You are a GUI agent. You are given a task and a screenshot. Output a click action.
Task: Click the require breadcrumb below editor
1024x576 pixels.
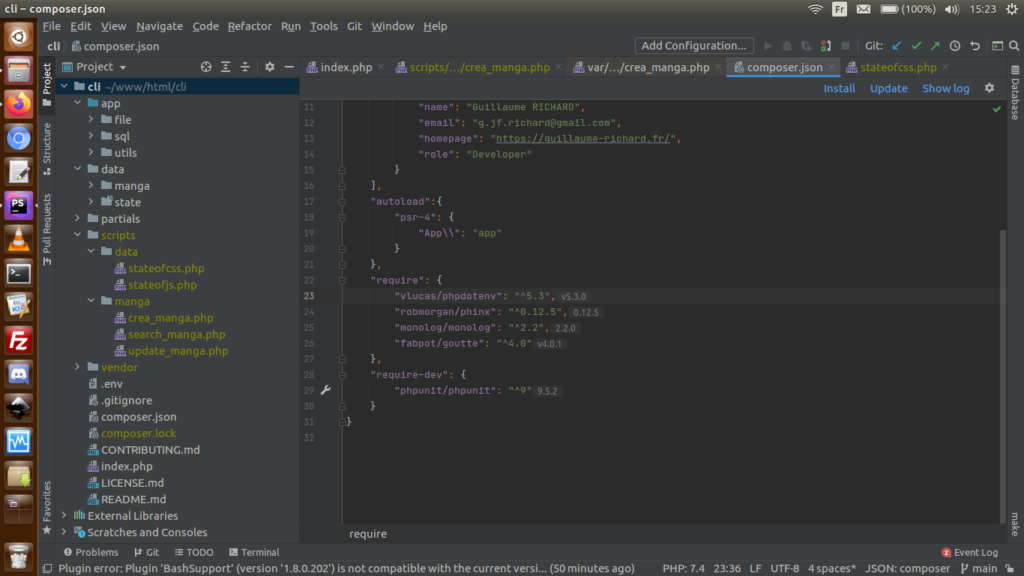pos(368,534)
